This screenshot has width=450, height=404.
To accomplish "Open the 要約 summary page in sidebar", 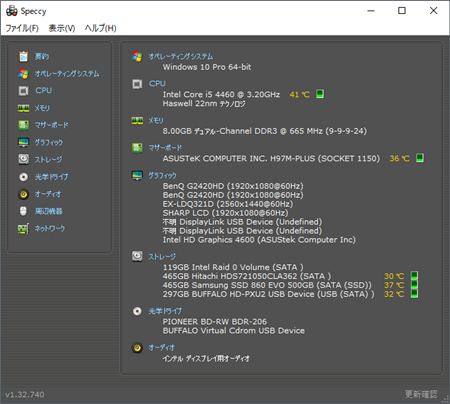I will tap(42, 57).
